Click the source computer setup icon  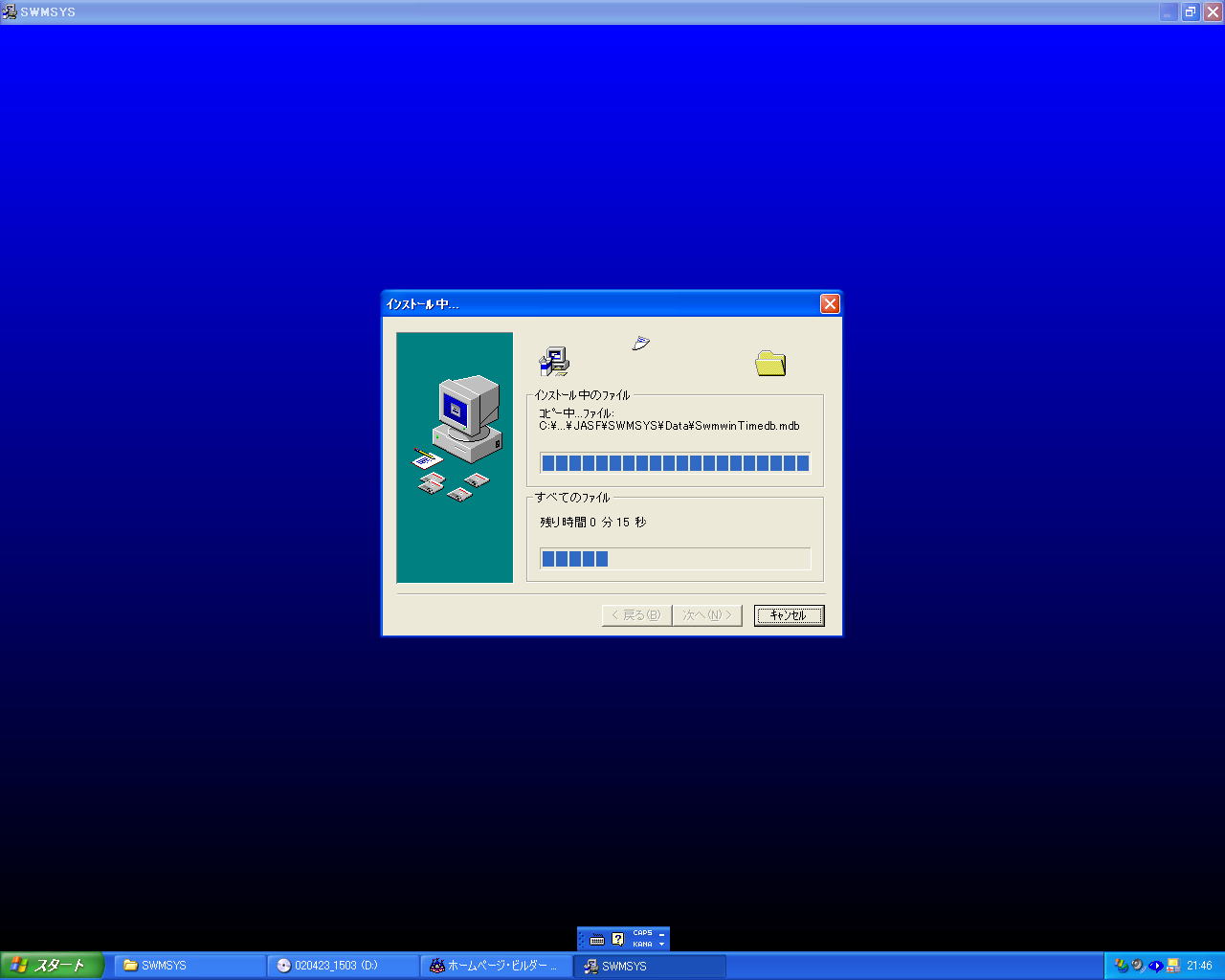(554, 362)
